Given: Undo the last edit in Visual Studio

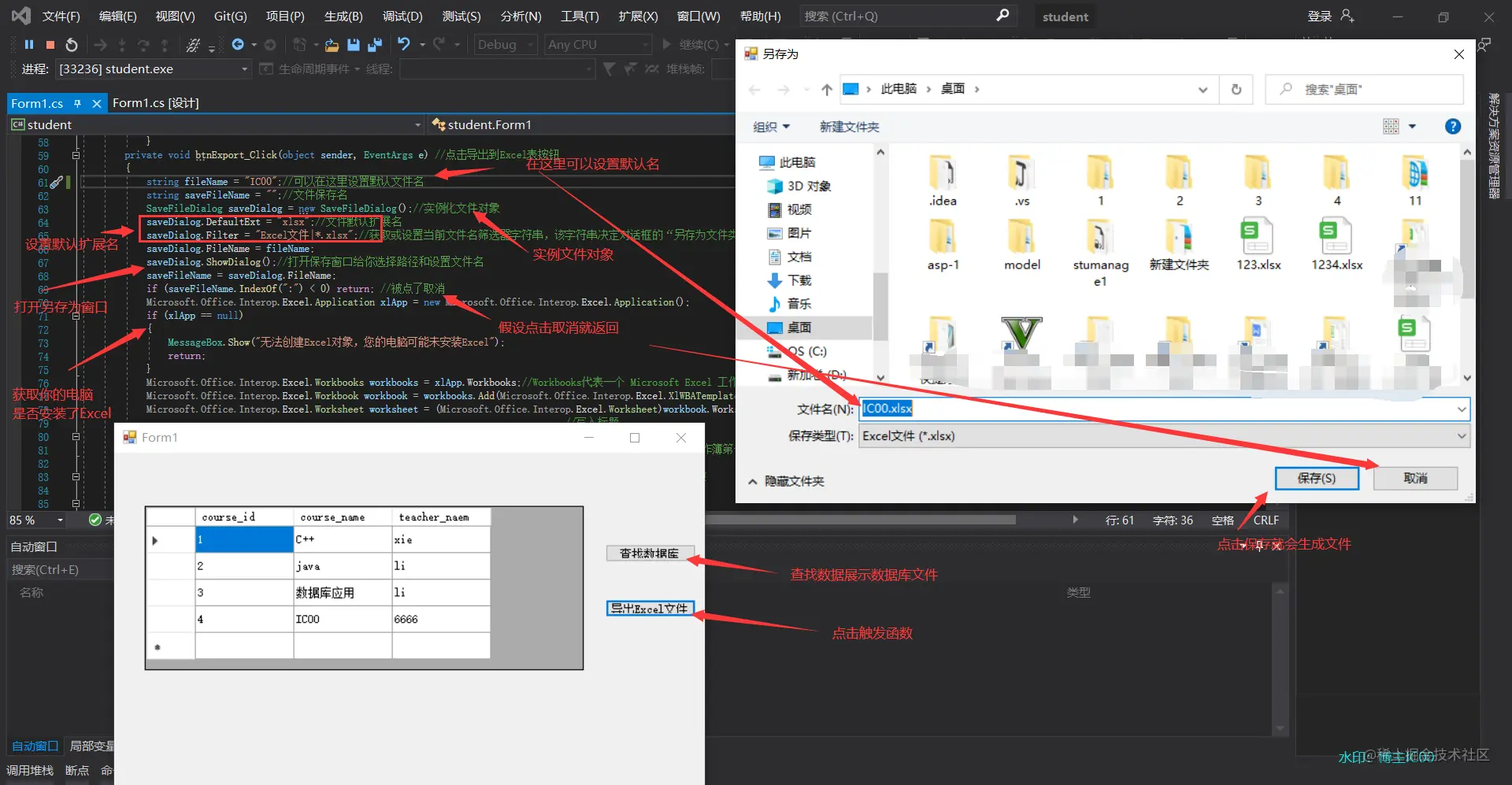Looking at the screenshot, I should pyautogui.click(x=404, y=44).
